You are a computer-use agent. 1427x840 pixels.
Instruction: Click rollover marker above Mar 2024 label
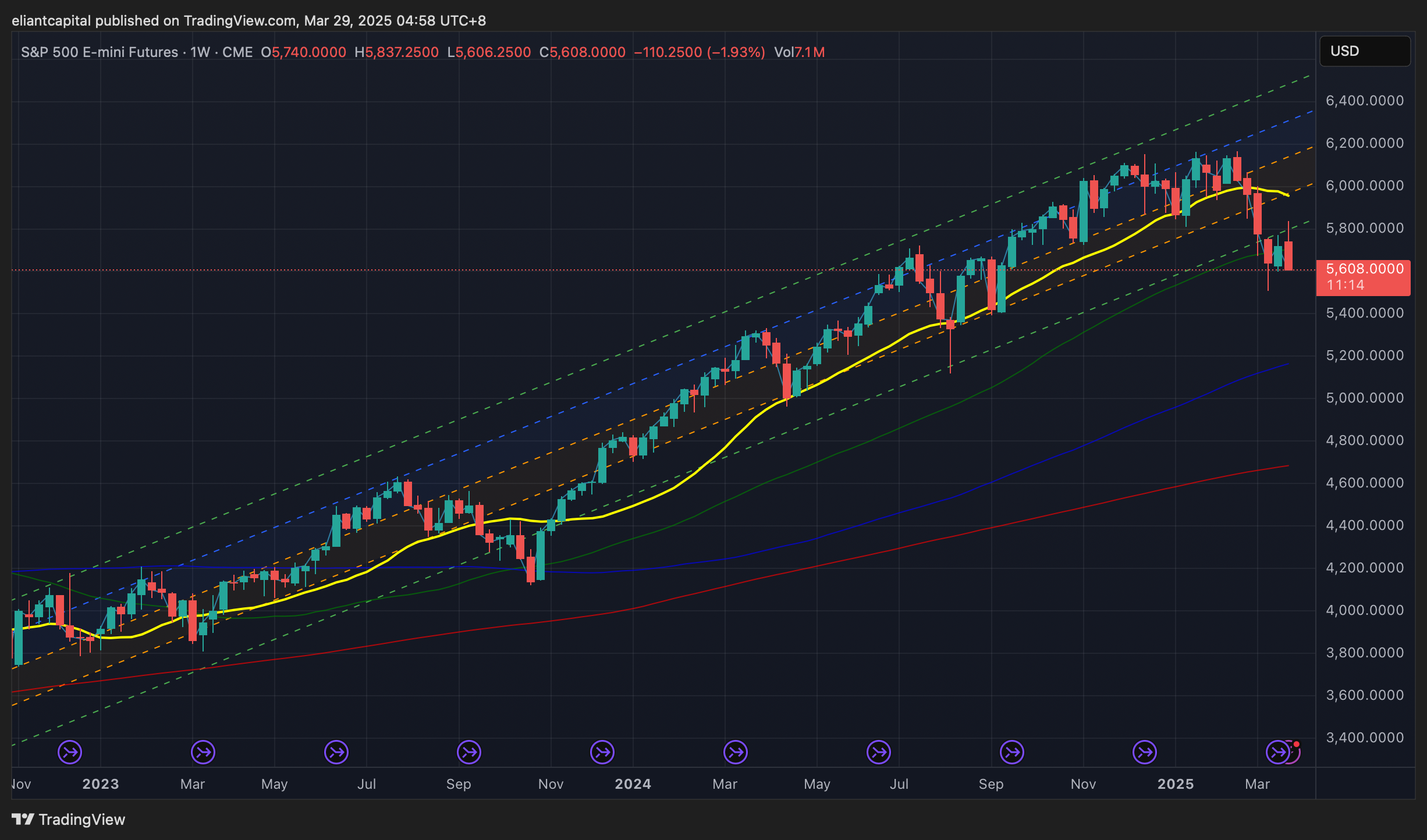[736, 752]
